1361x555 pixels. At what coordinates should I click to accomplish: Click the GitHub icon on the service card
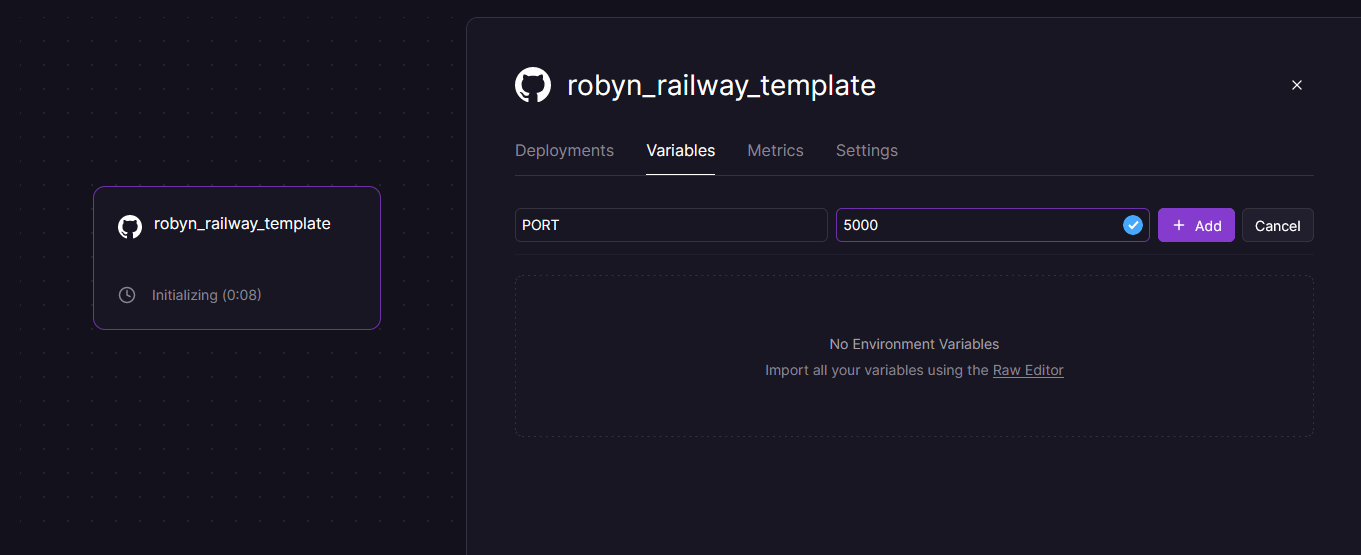tap(130, 226)
